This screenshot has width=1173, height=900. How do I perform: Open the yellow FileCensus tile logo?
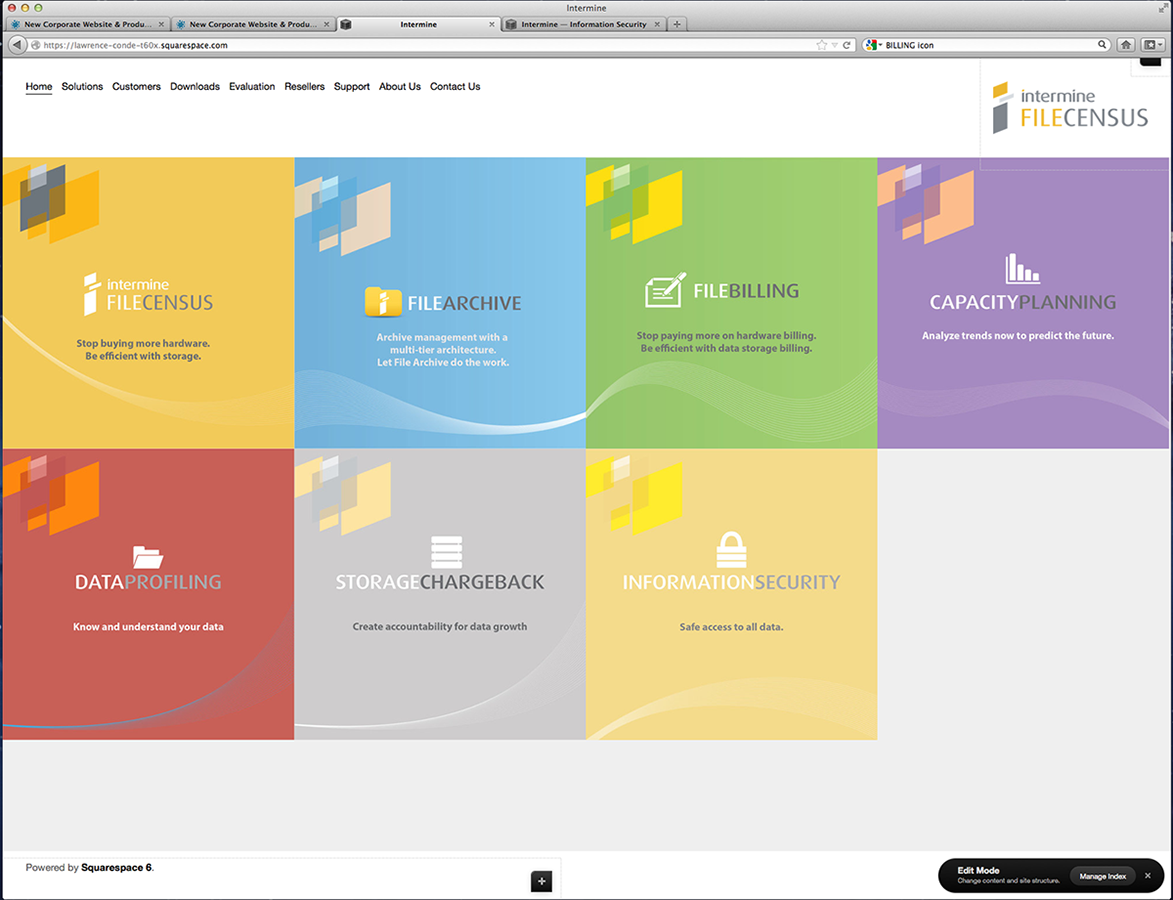[x=148, y=293]
